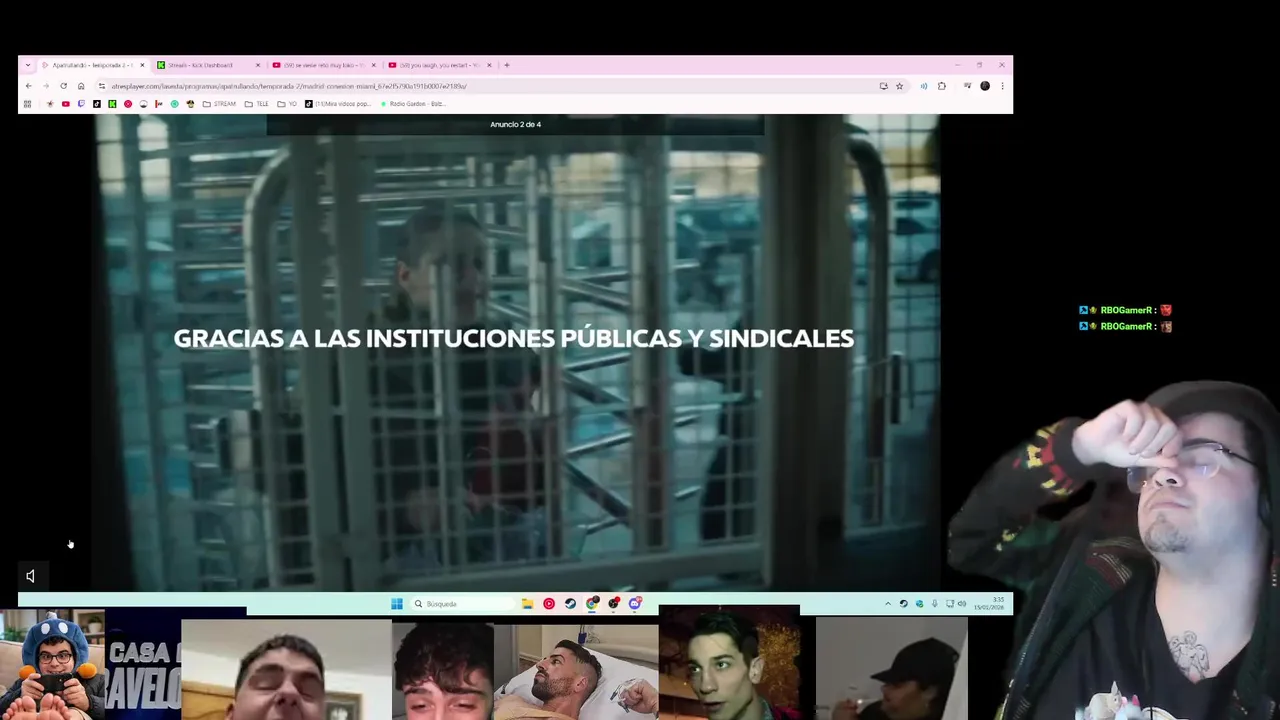Viewport: 1280px width, 720px height.
Task: Open the tab search dropdown arrow
Action: 28,65
